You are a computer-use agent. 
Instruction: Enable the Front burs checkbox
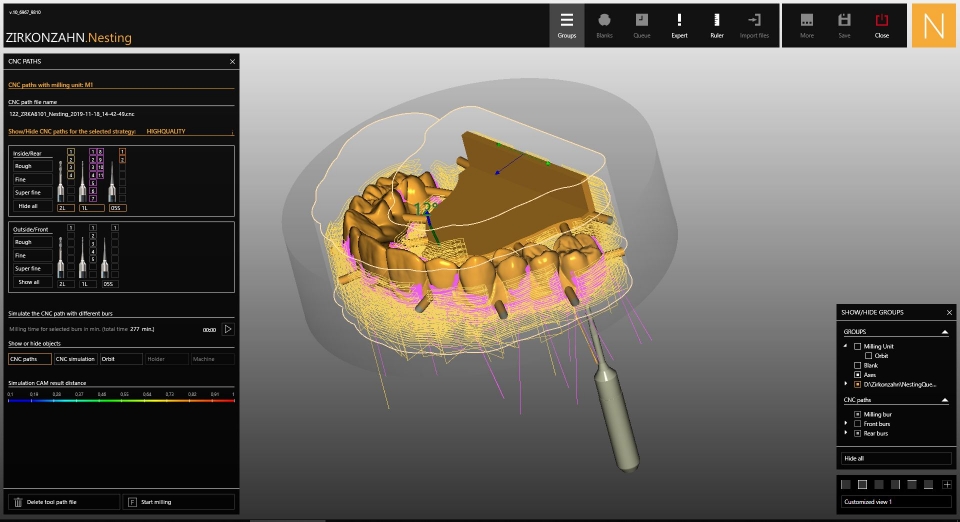[x=857, y=423]
